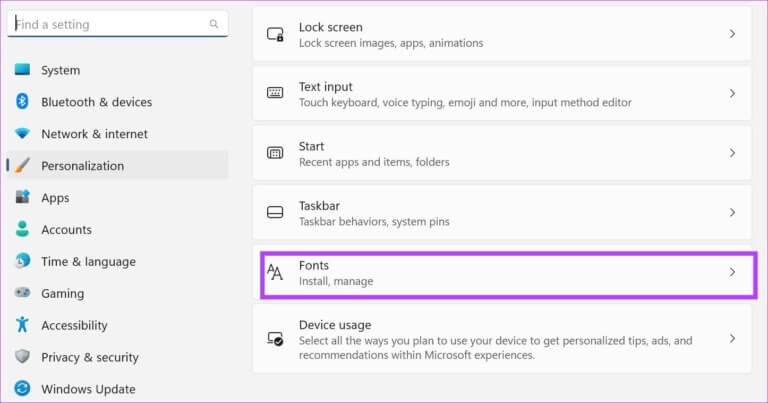768x403 pixels.
Task: Open Windows Update section
Action: (x=118, y=389)
